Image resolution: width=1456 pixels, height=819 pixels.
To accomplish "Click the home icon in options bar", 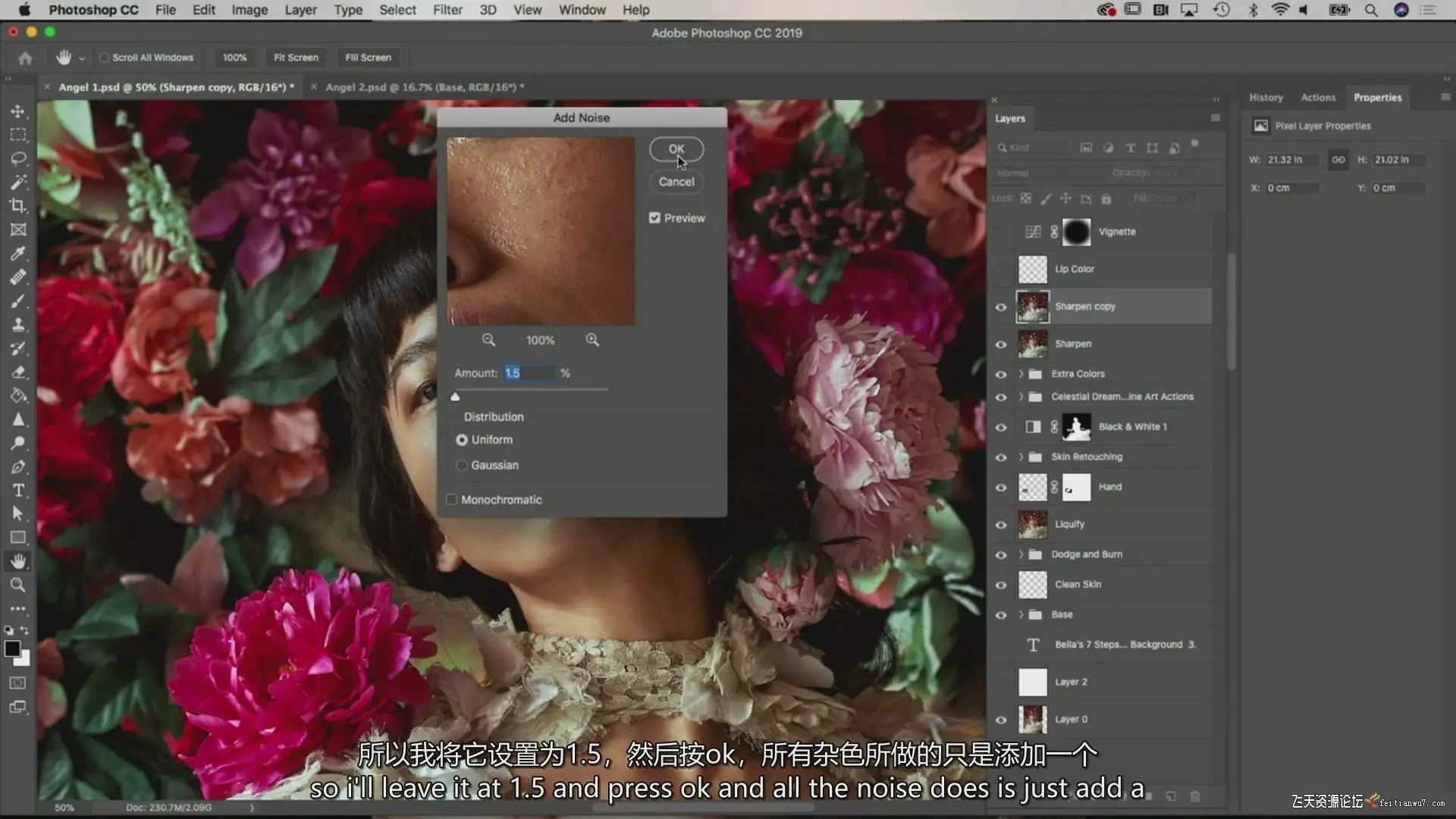I will coord(25,58).
